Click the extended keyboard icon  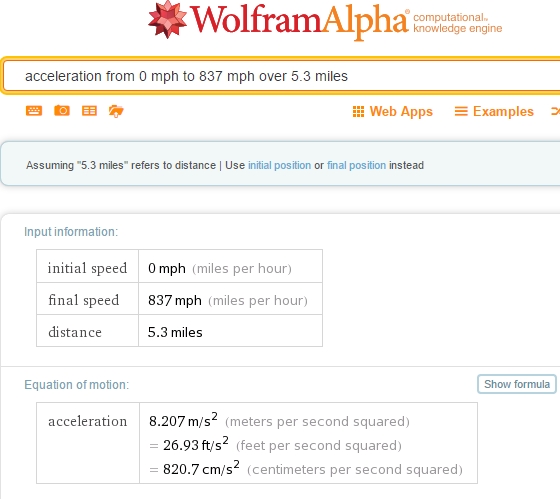pos(34,111)
